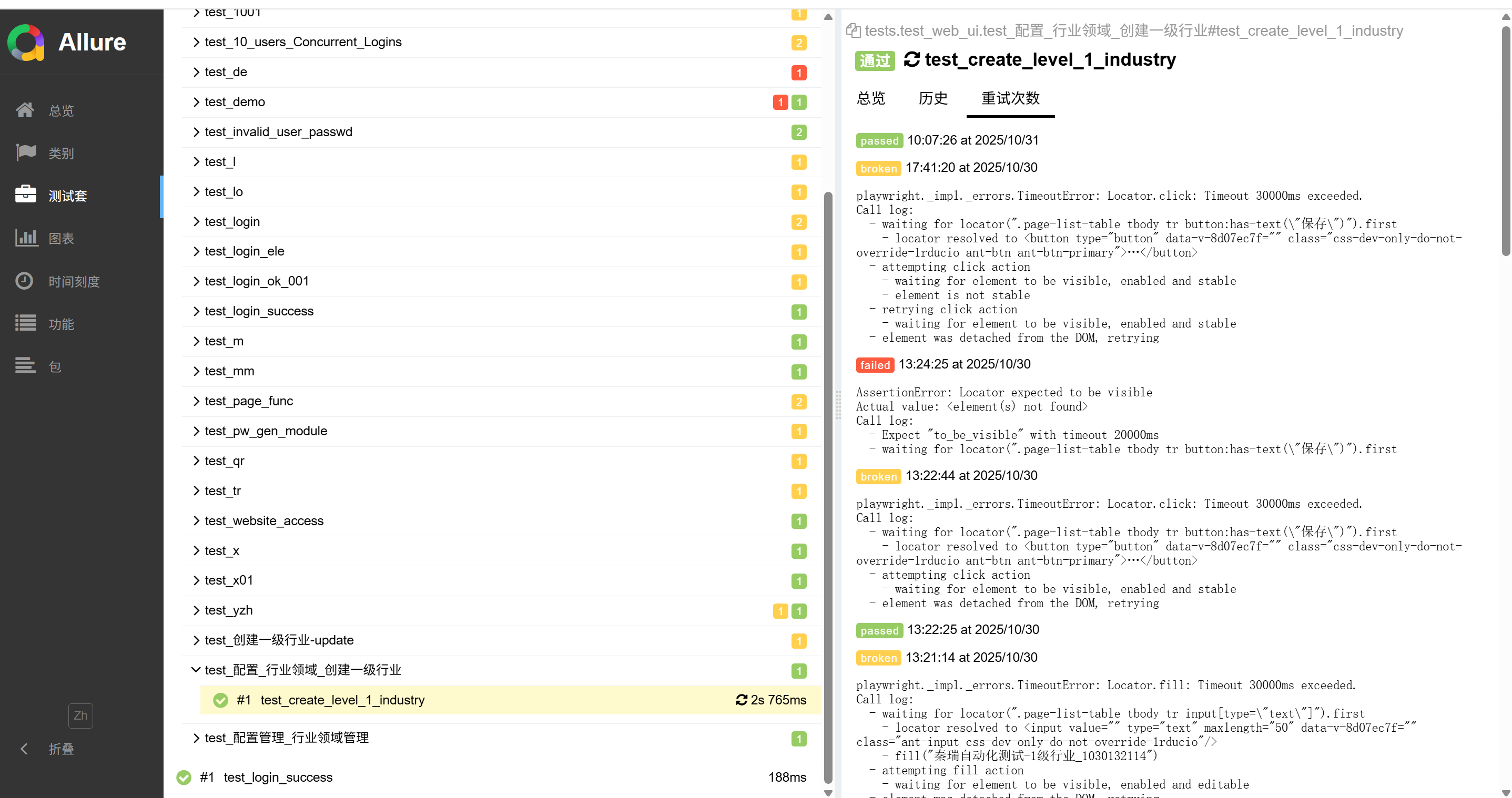Open Behaviors via the list icon
1512x798 pixels.
tap(25, 323)
